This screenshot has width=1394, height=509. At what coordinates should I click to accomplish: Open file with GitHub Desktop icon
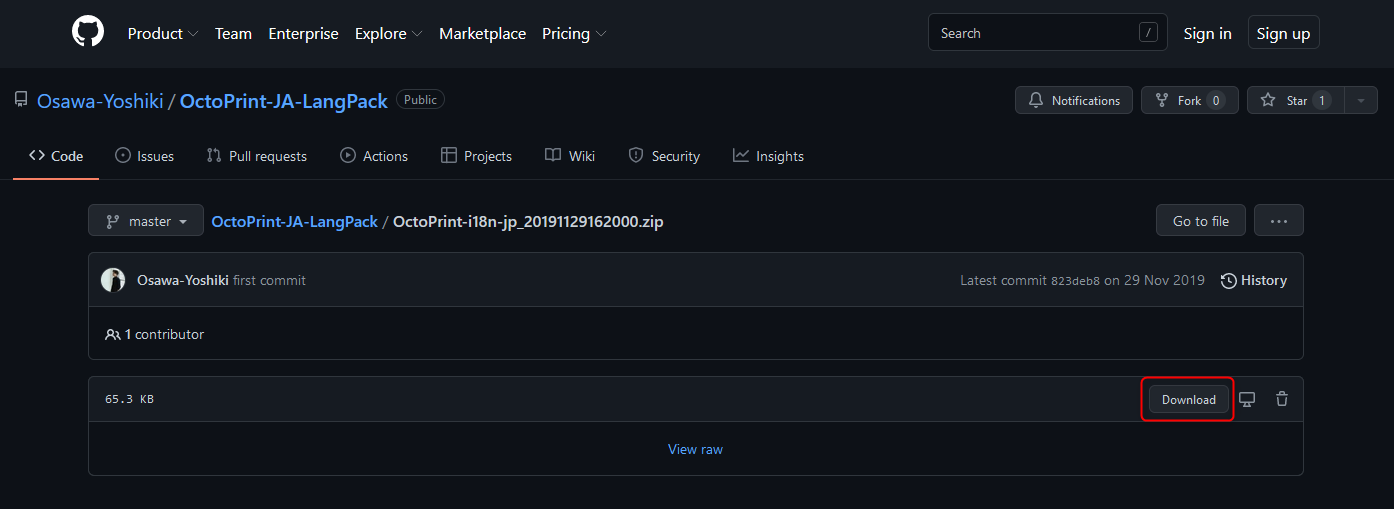click(x=1247, y=399)
